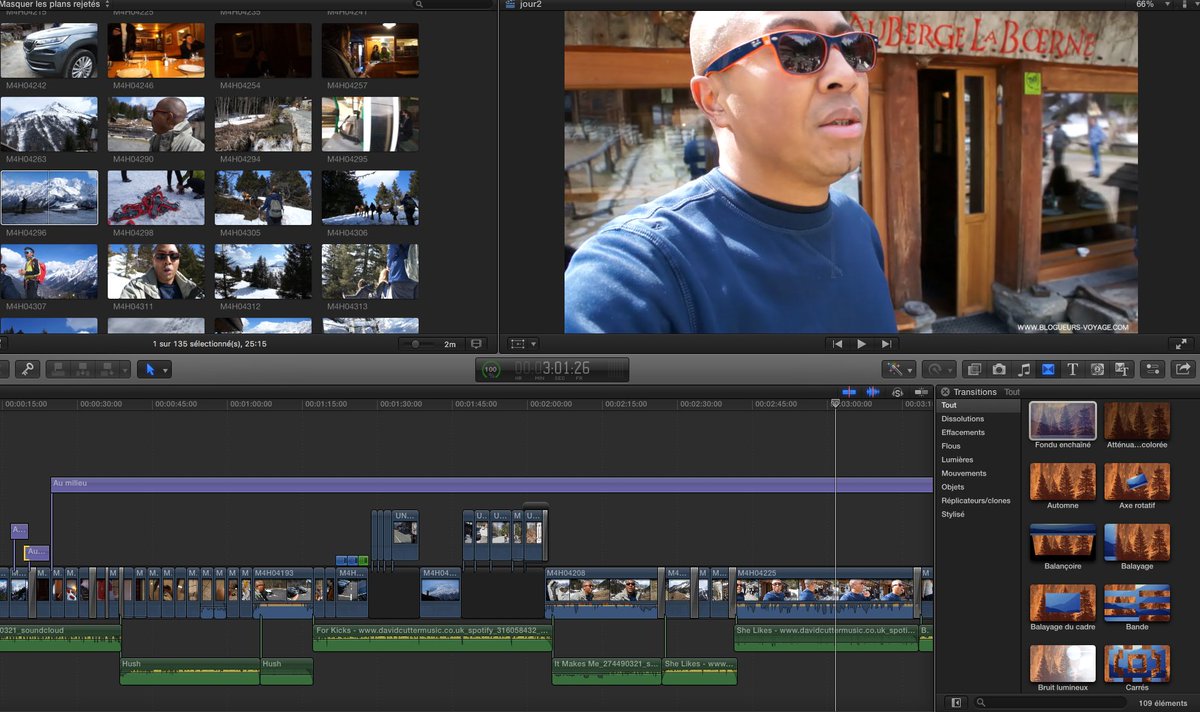The height and width of the screenshot is (712, 1200).
Task: Show the Photos browser camera icon
Action: (x=999, y=369)
